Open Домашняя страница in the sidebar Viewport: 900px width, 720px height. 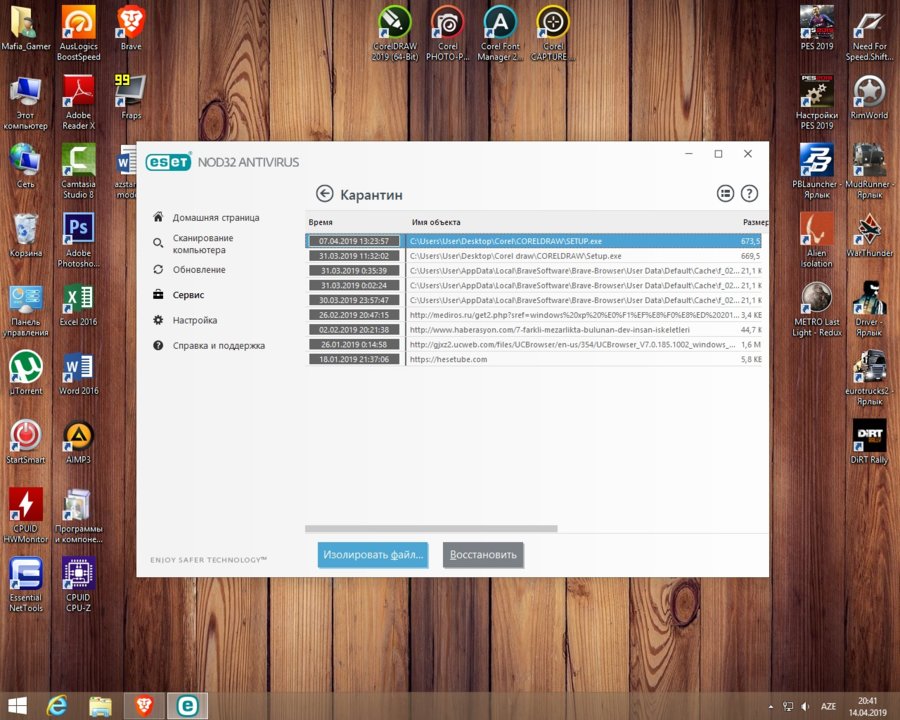coord(215,217)
